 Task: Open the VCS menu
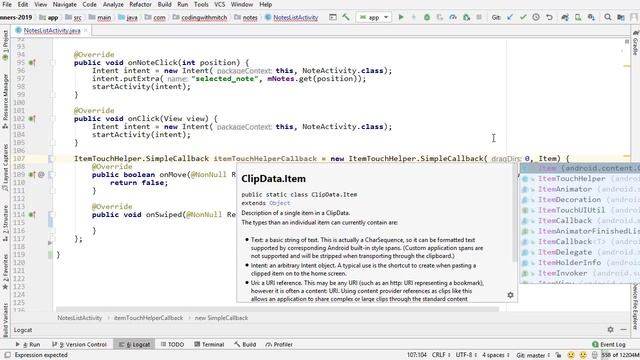click(x=220, y=4)
